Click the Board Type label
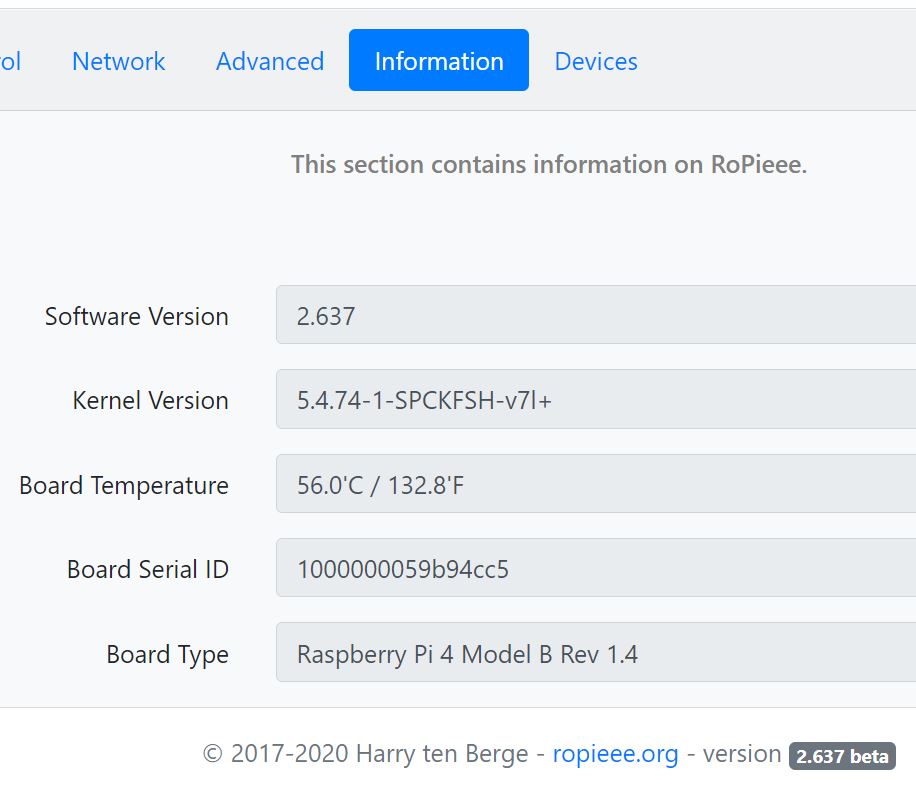This screenshot has height=785, width=916. tap(168, 654)
